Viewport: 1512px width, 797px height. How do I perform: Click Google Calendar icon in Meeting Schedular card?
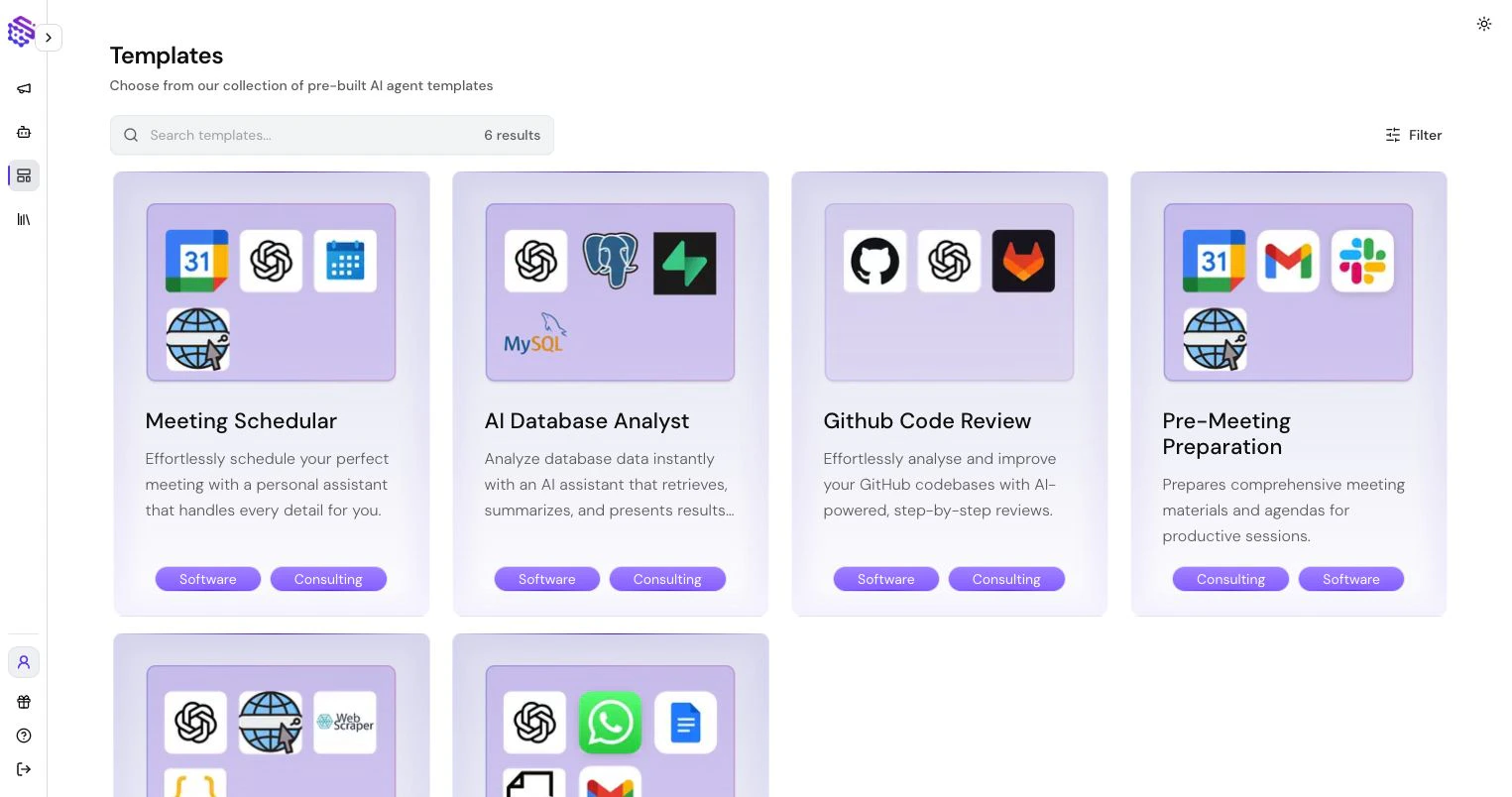click(196, 262)
